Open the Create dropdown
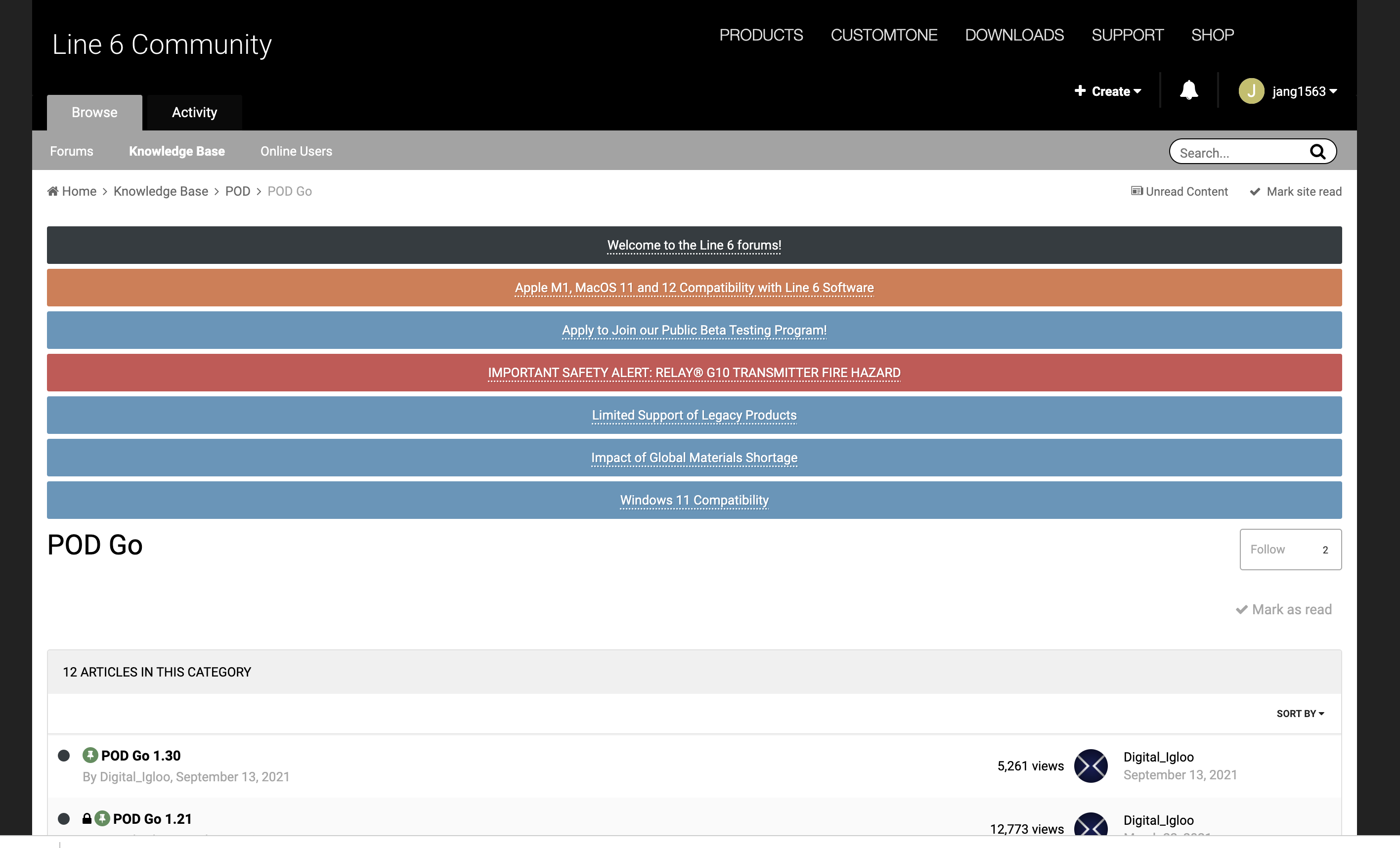The height and width of the screenshot is (848, 1400). click(1107, 91)
